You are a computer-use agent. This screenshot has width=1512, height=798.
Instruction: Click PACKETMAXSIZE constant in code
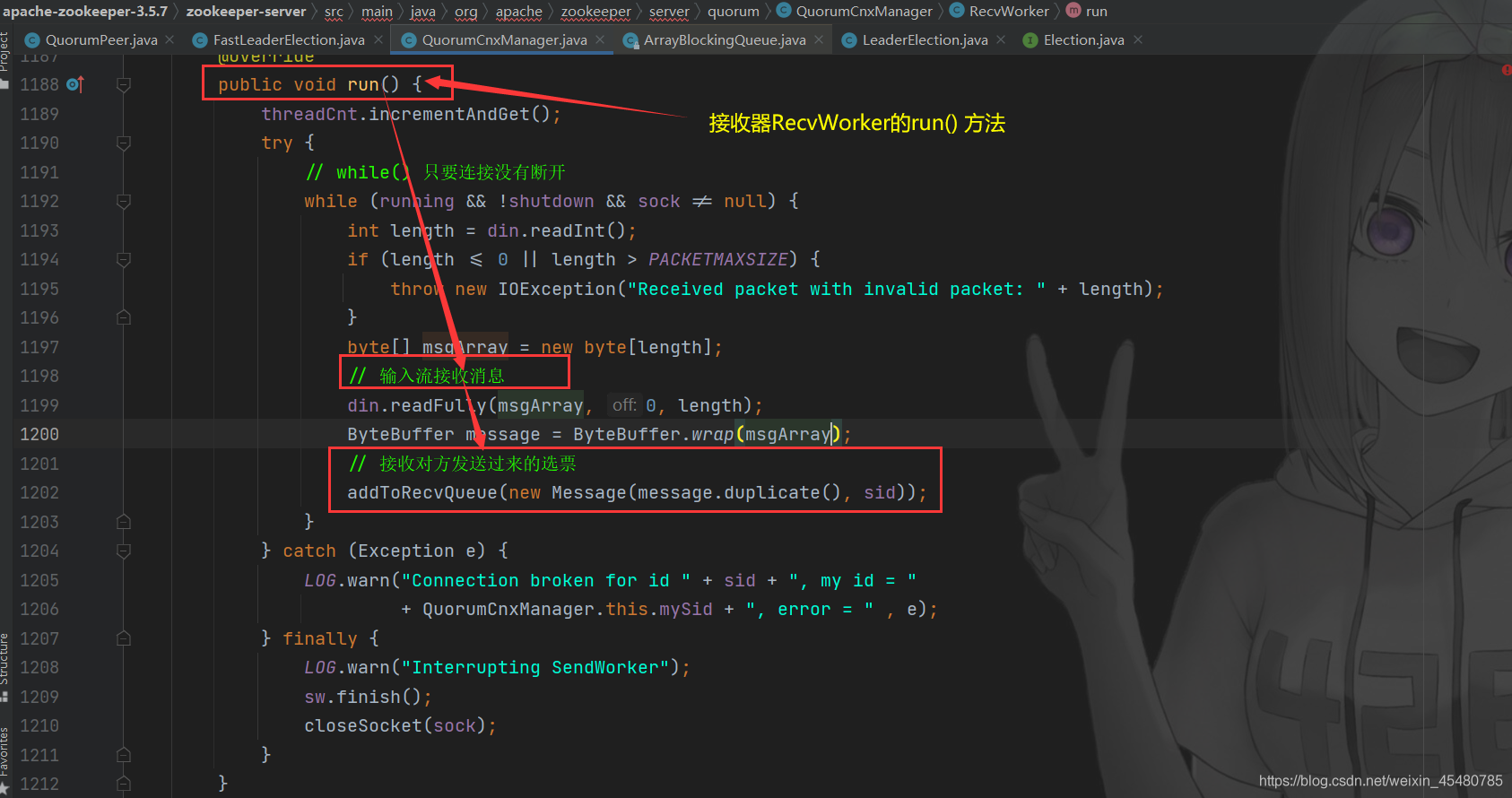[x=717, y=259]
